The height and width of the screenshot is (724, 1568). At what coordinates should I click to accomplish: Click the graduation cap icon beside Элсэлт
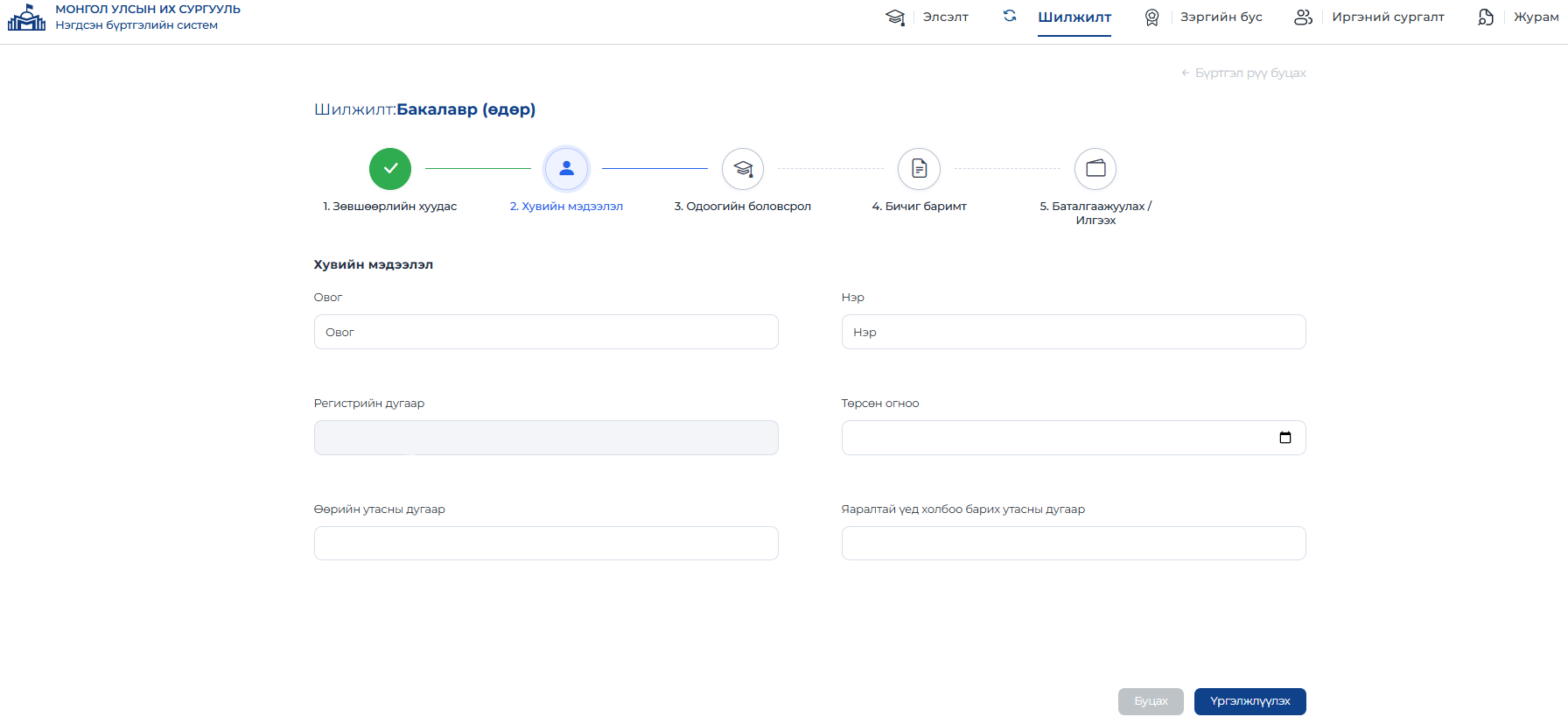(x=895, y=18)
